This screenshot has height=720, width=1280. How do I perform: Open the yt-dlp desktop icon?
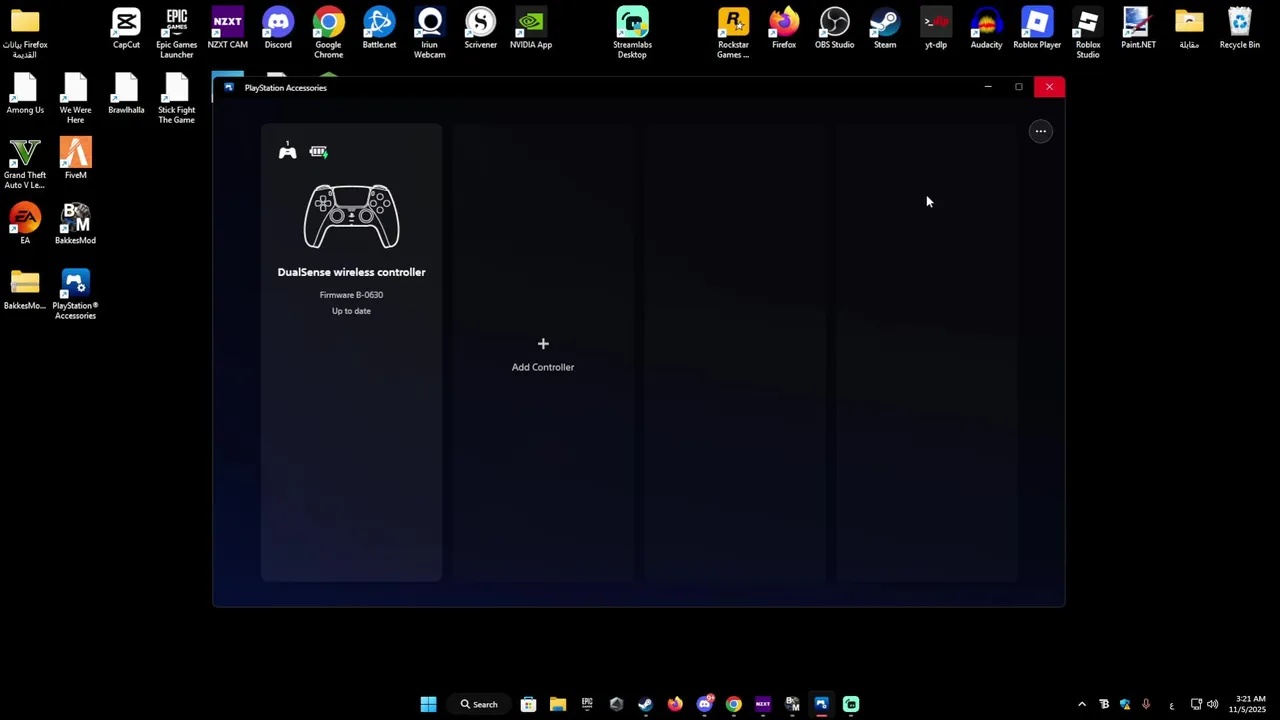pos(936,29)
